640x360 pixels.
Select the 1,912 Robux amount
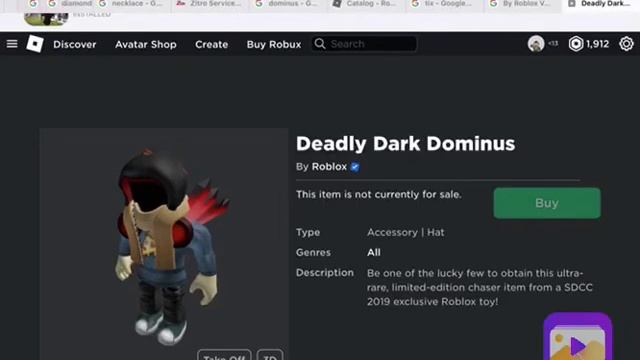point(598,44)
